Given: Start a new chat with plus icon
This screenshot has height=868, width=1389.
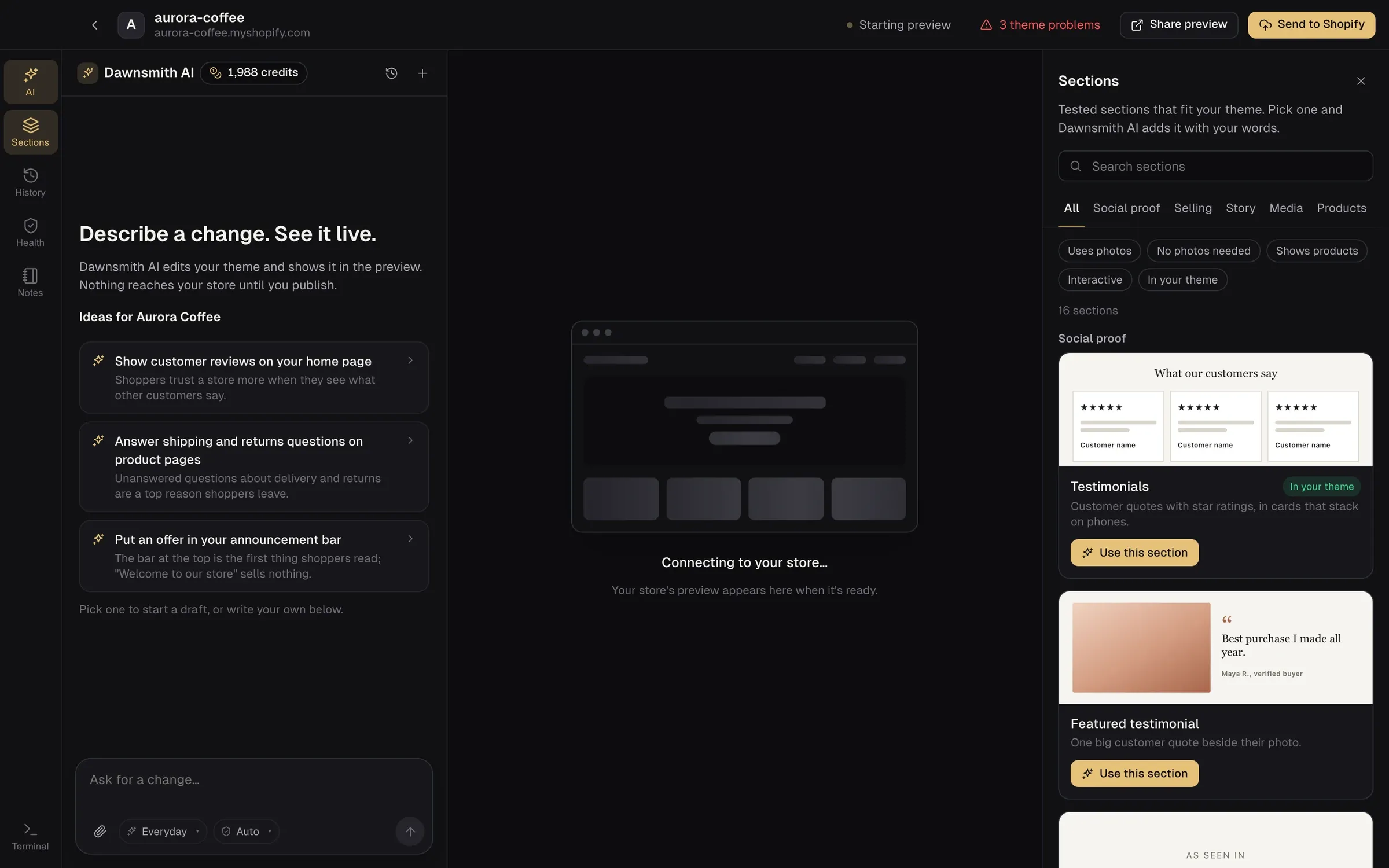Looking at the screenshot, I should [x=422, y=73].
